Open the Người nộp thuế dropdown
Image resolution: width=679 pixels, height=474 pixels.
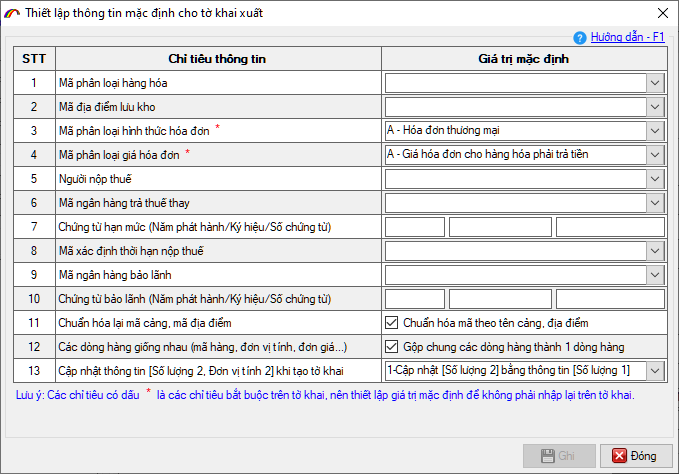coord(655,179)
